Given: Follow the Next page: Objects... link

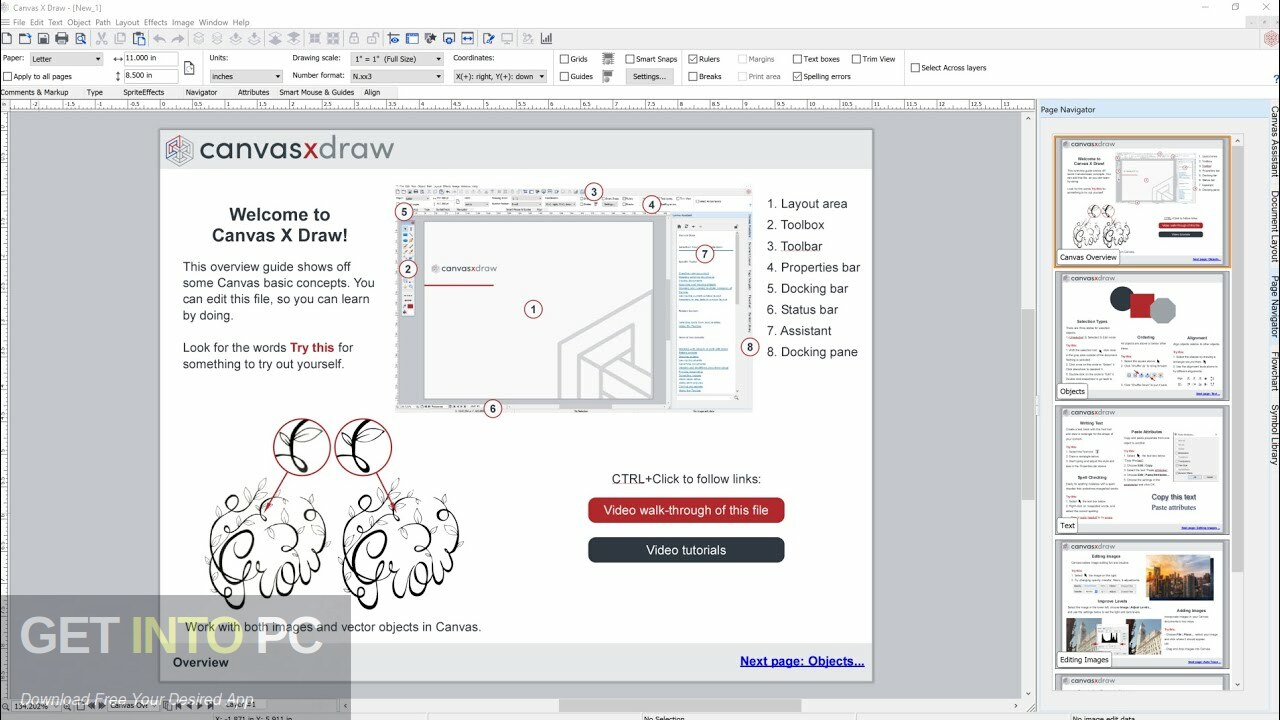Looking at the screenshot, I should pos(802,661).
